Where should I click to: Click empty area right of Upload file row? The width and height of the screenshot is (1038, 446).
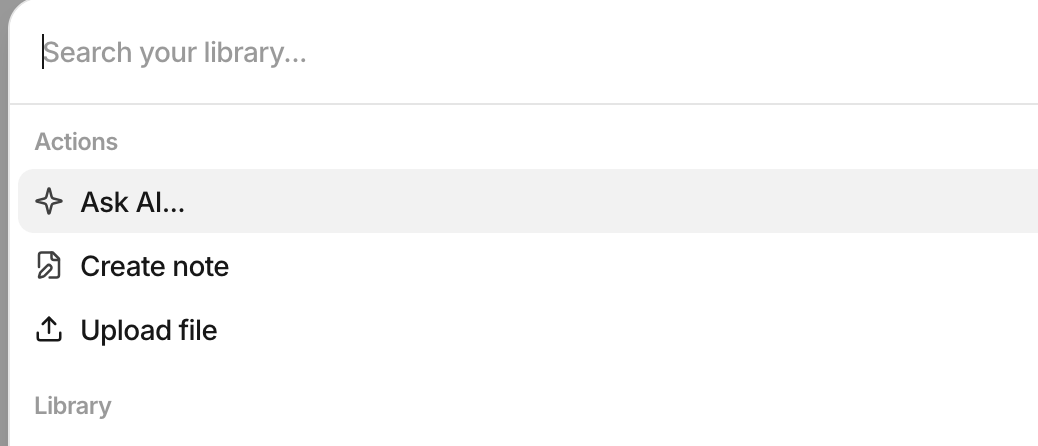[x=629, y=330]
